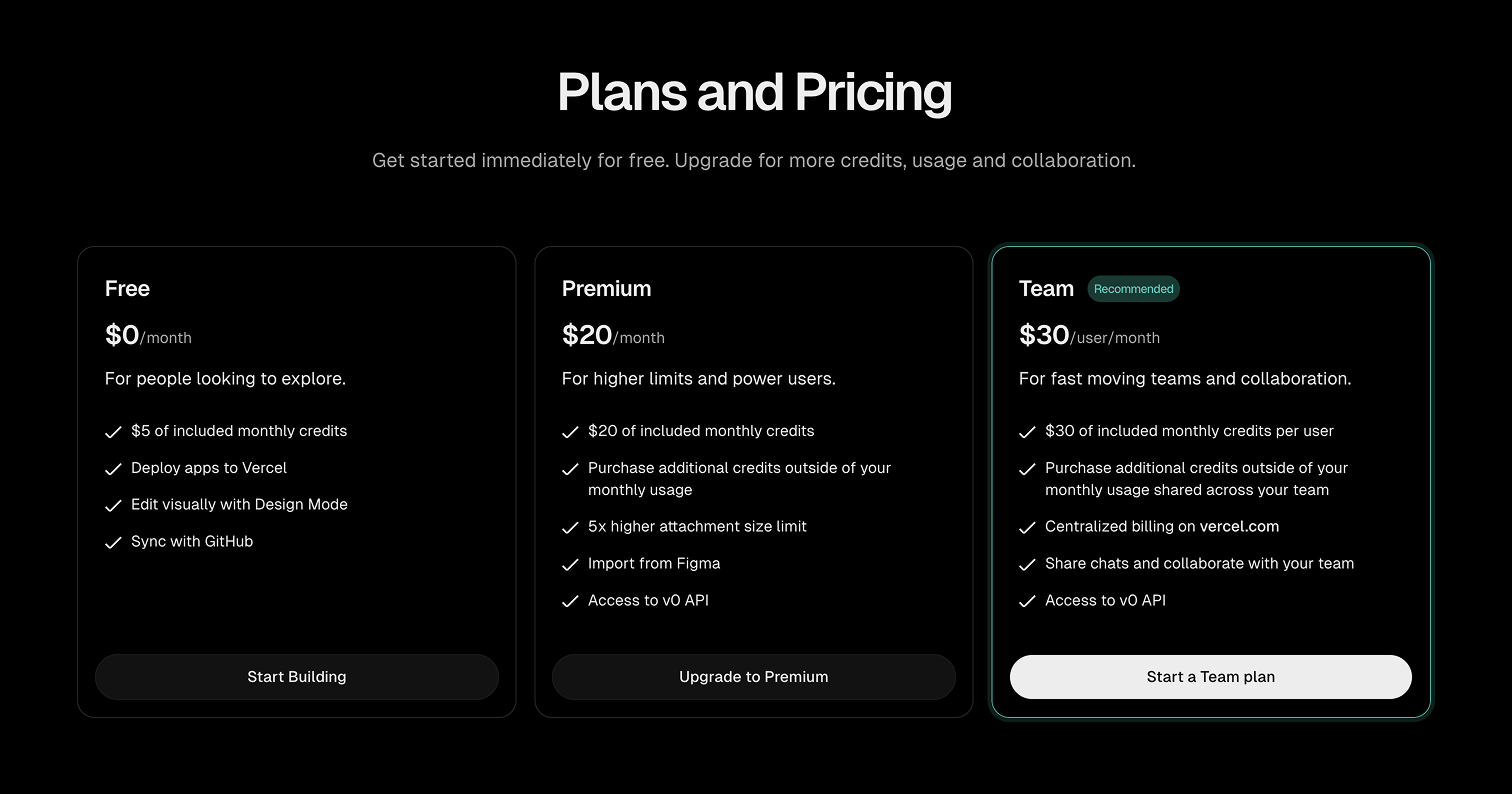Click checkmark beside $20 of included monthly credits
Viewport: 1512px width, 794px height.
pyautogui.click(x=570, y=432)
